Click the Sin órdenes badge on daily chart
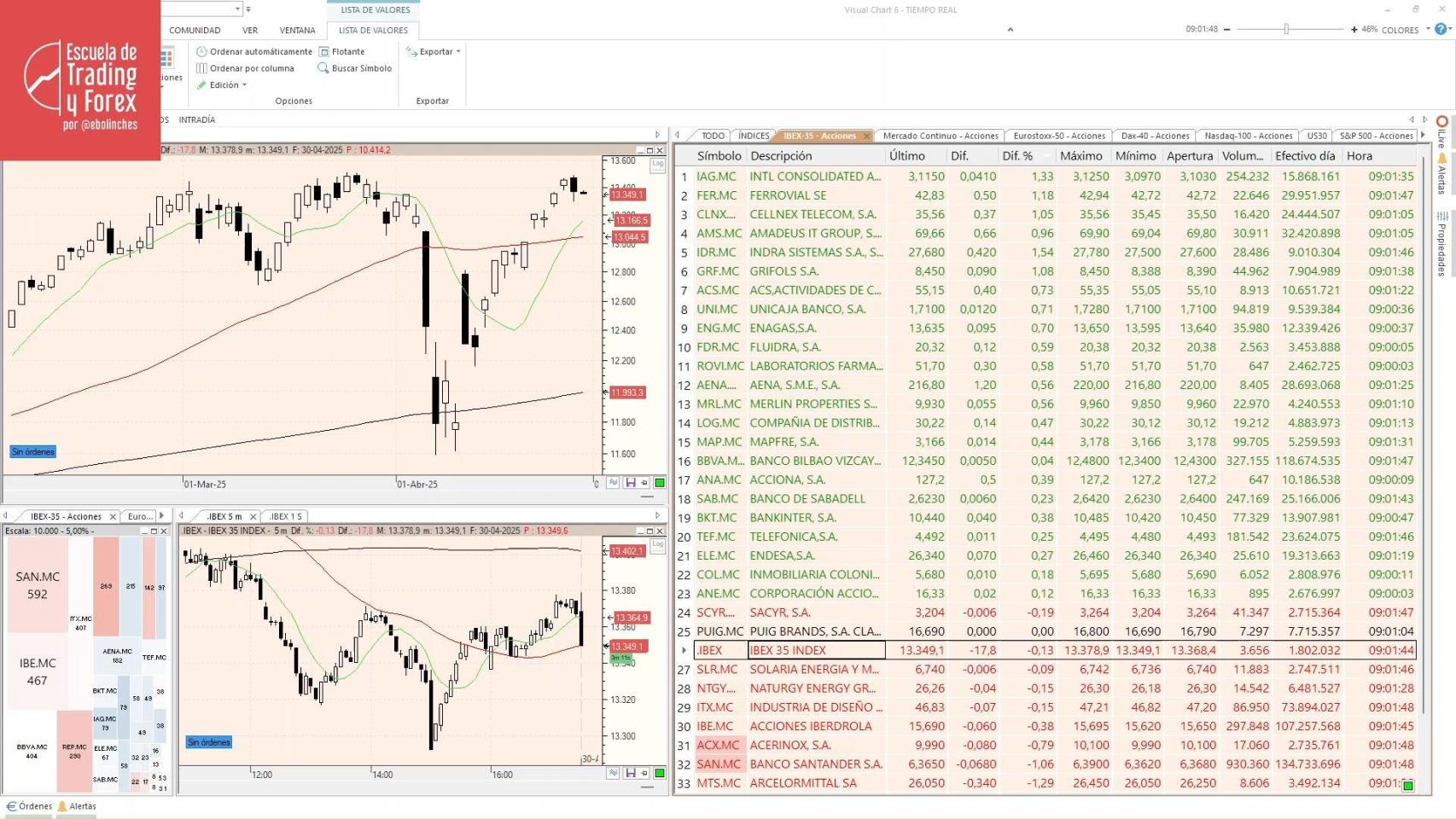This screenshot has height=819, width=1456. coord(33,452)
